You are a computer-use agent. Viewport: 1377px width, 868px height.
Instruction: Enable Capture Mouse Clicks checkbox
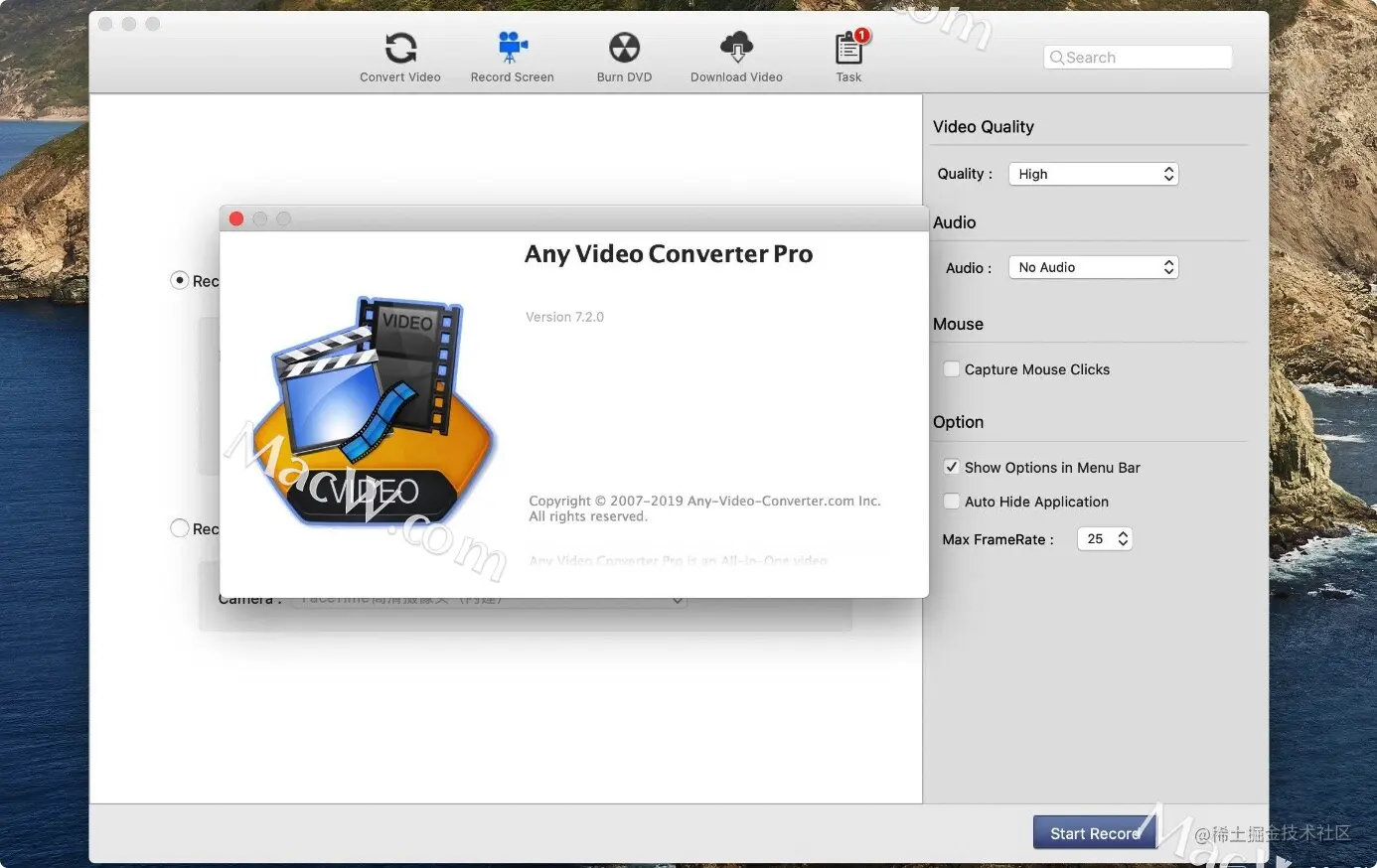(x=952, y=369)
